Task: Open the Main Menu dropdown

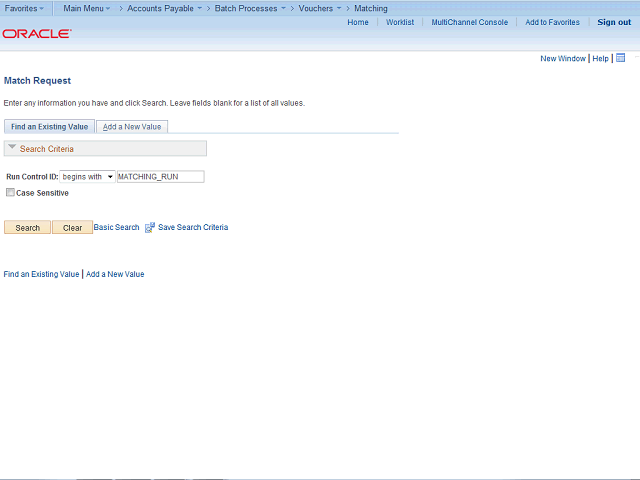Action: [x=87, y=8]
